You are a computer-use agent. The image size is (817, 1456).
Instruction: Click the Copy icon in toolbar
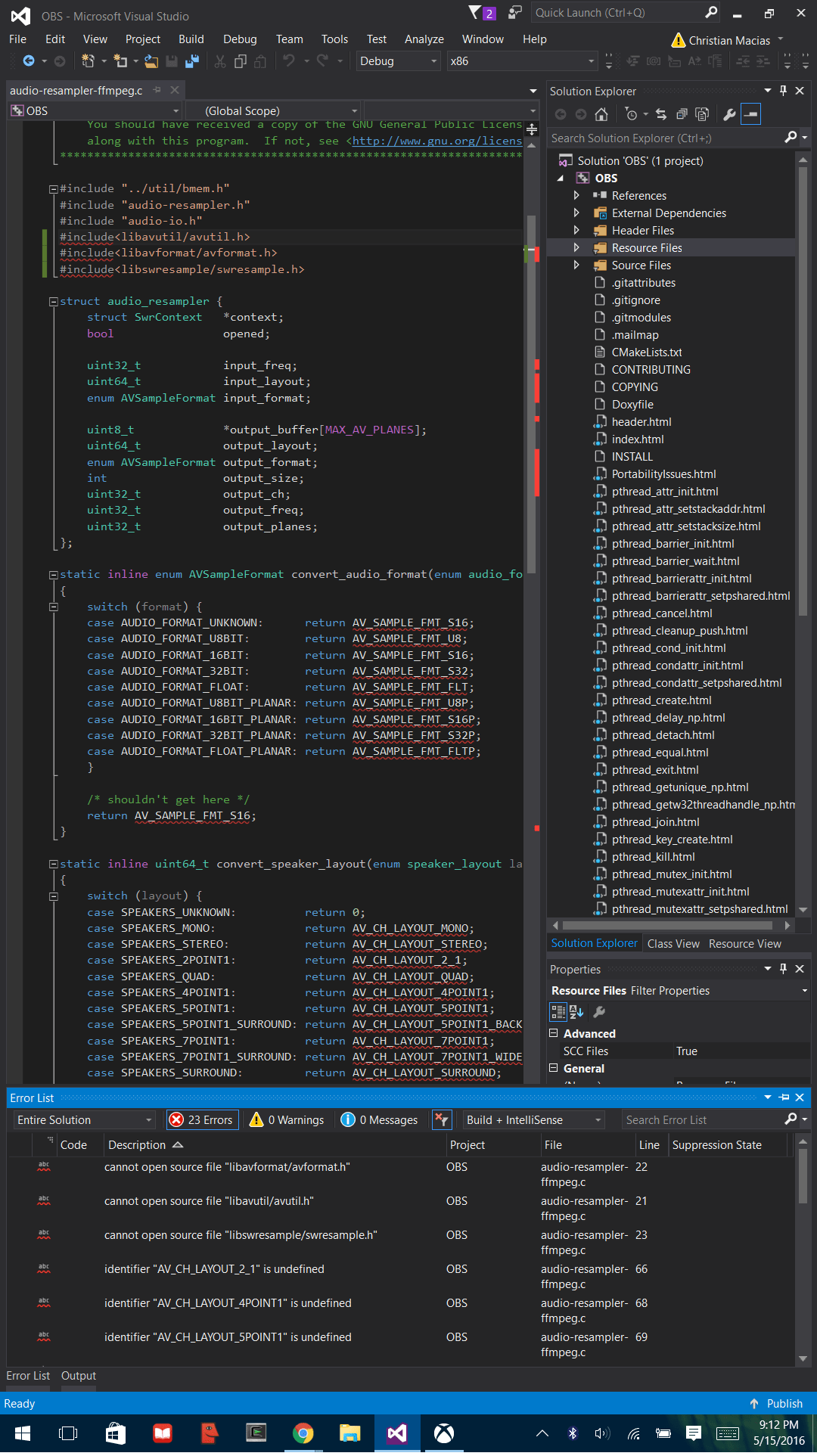pyautogui.click(x=241, y=61)
